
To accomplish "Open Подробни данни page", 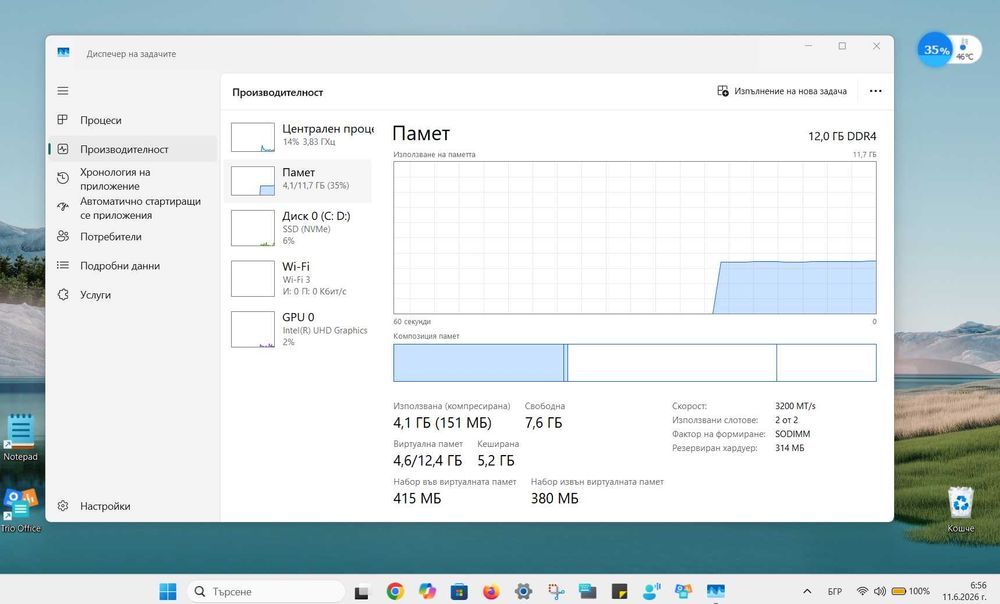I will (x=133, y=265).
